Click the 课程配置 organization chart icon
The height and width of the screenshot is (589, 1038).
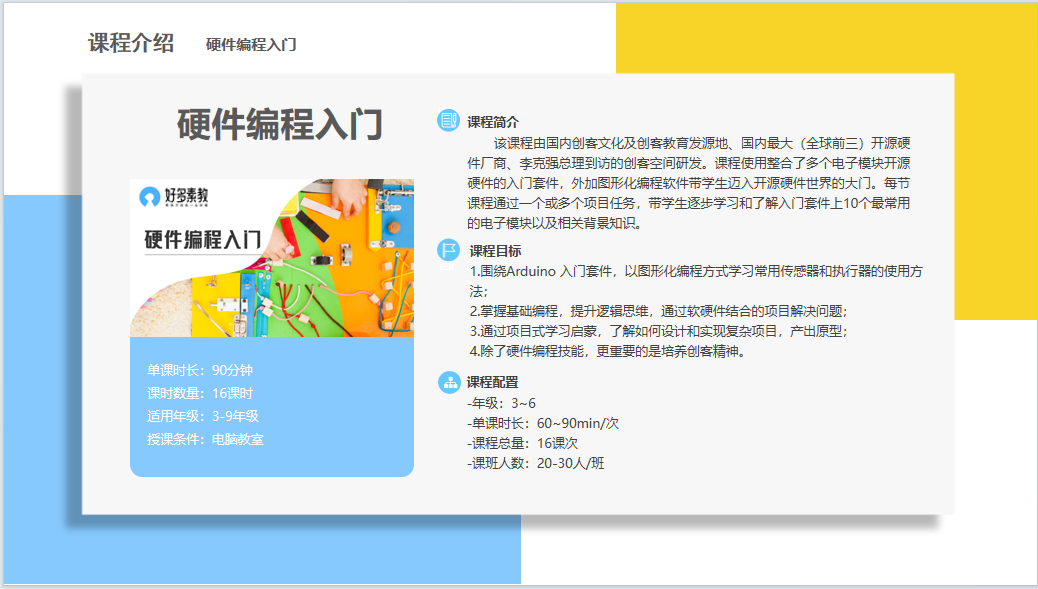[x=449, y=381]
